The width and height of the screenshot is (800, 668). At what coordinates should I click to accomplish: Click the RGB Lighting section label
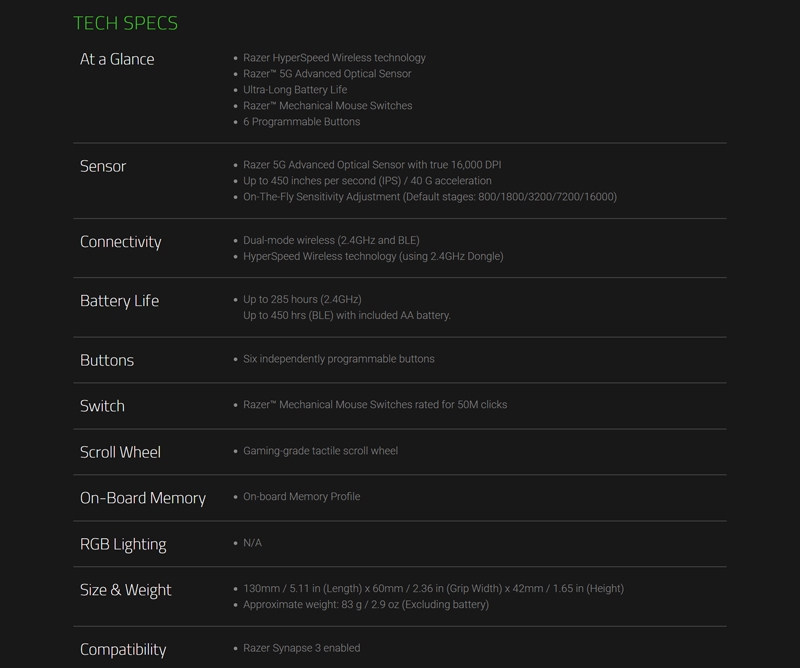pyautogui.click(x=123, y=545)
